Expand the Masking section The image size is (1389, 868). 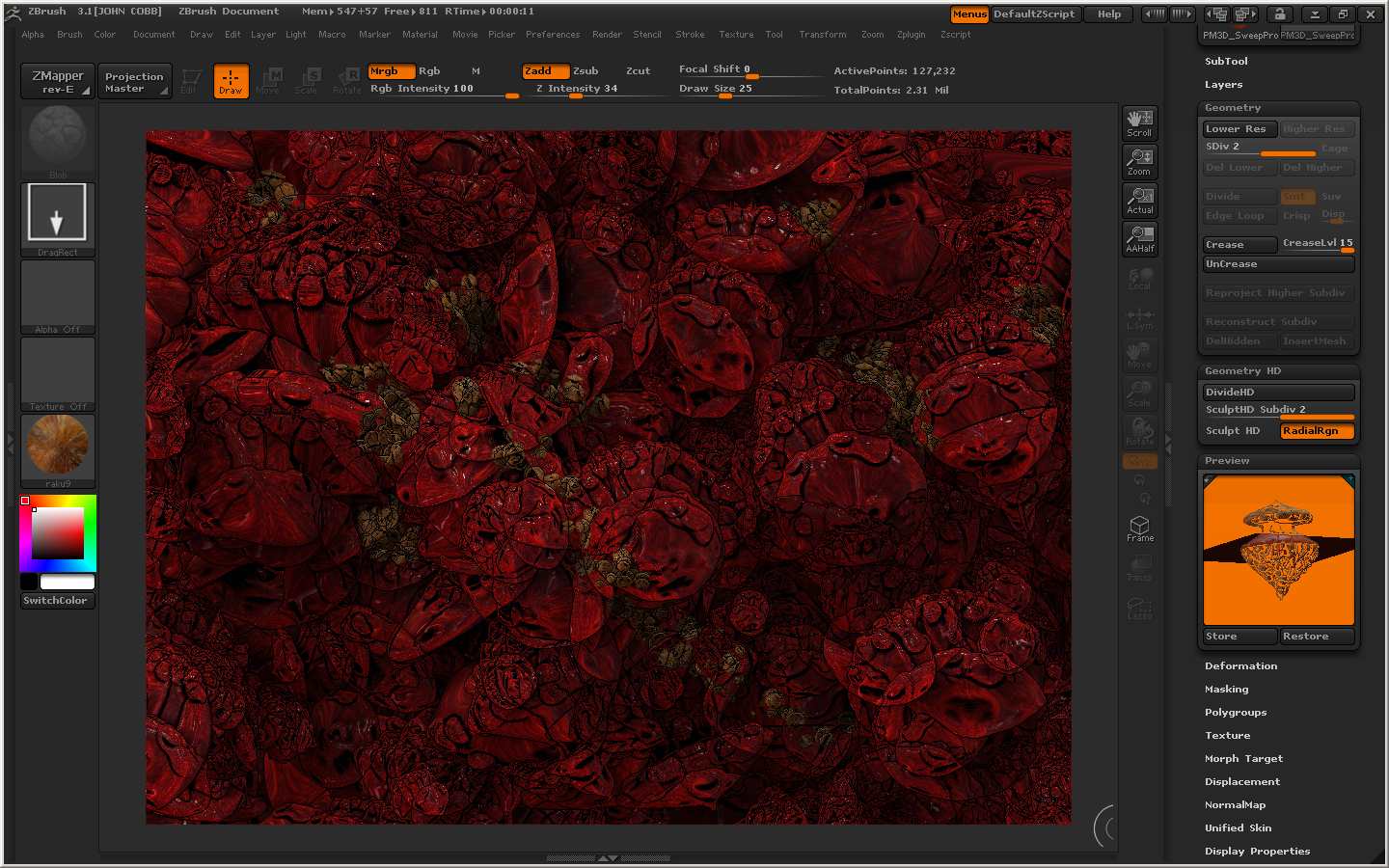click(1226, 690)
